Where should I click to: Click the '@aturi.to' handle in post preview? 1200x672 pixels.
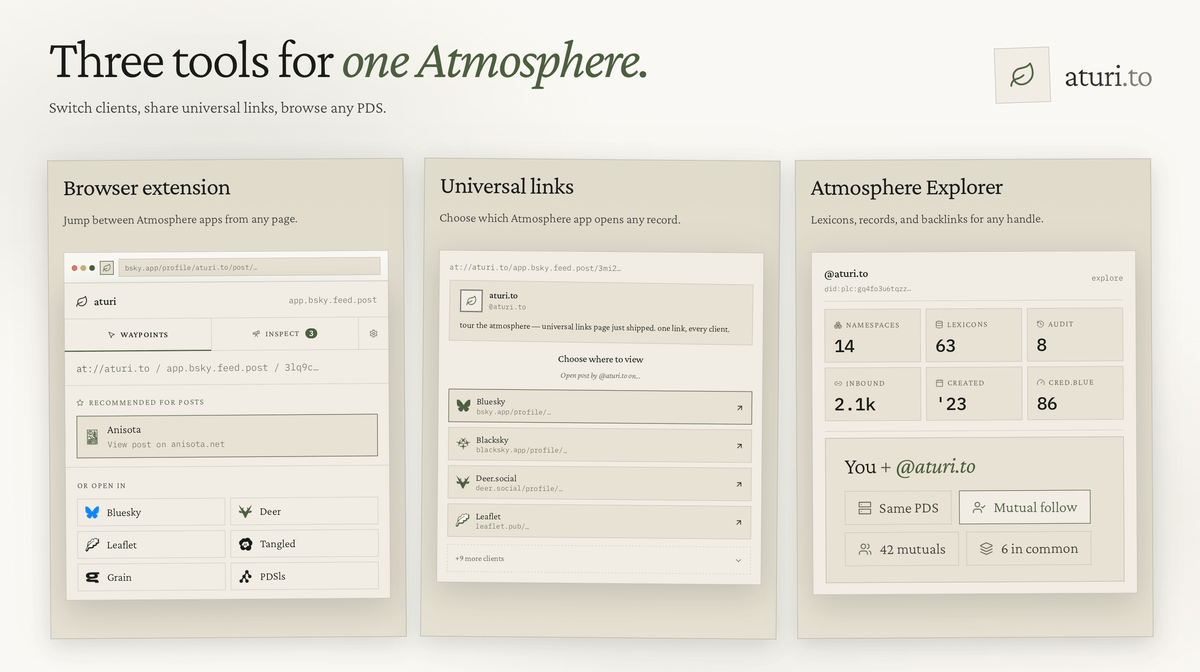(507, 307)
